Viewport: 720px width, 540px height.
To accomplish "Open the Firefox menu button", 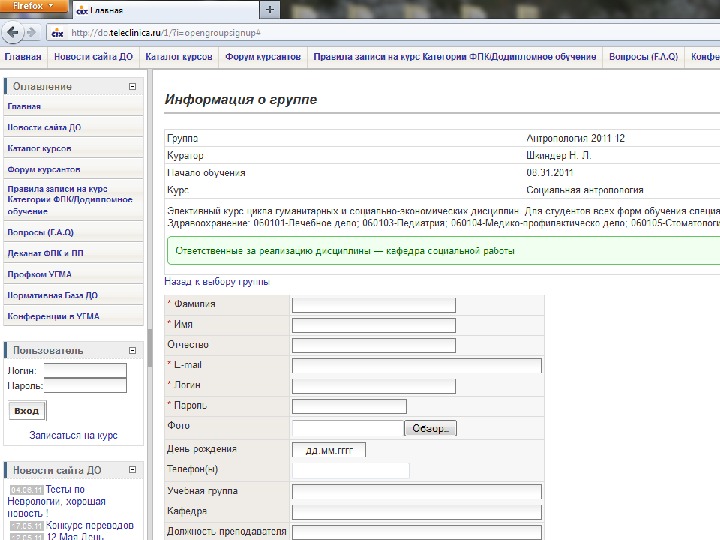I will tap(33, 6).
